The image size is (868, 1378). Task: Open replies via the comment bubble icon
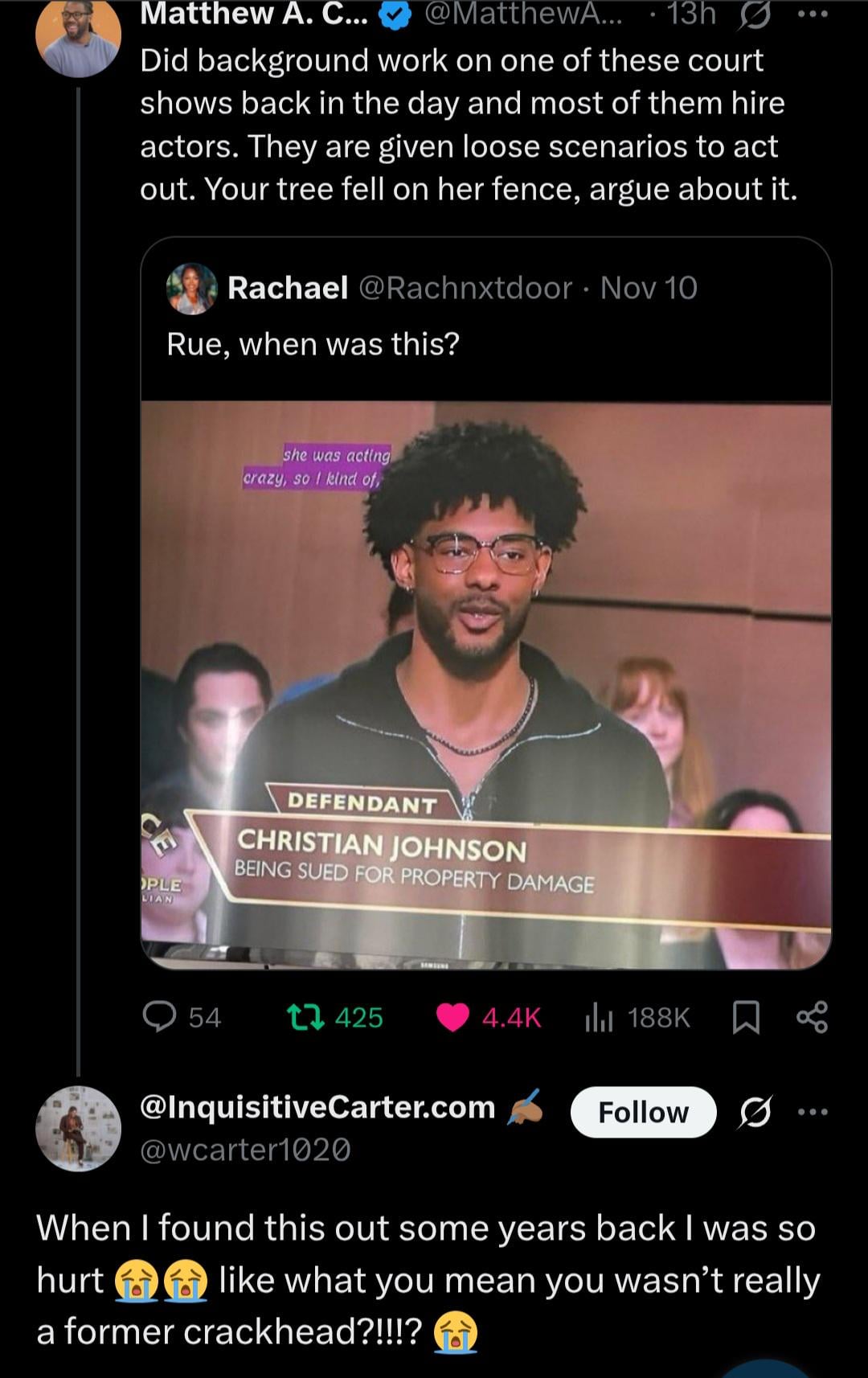(159, 1017)
